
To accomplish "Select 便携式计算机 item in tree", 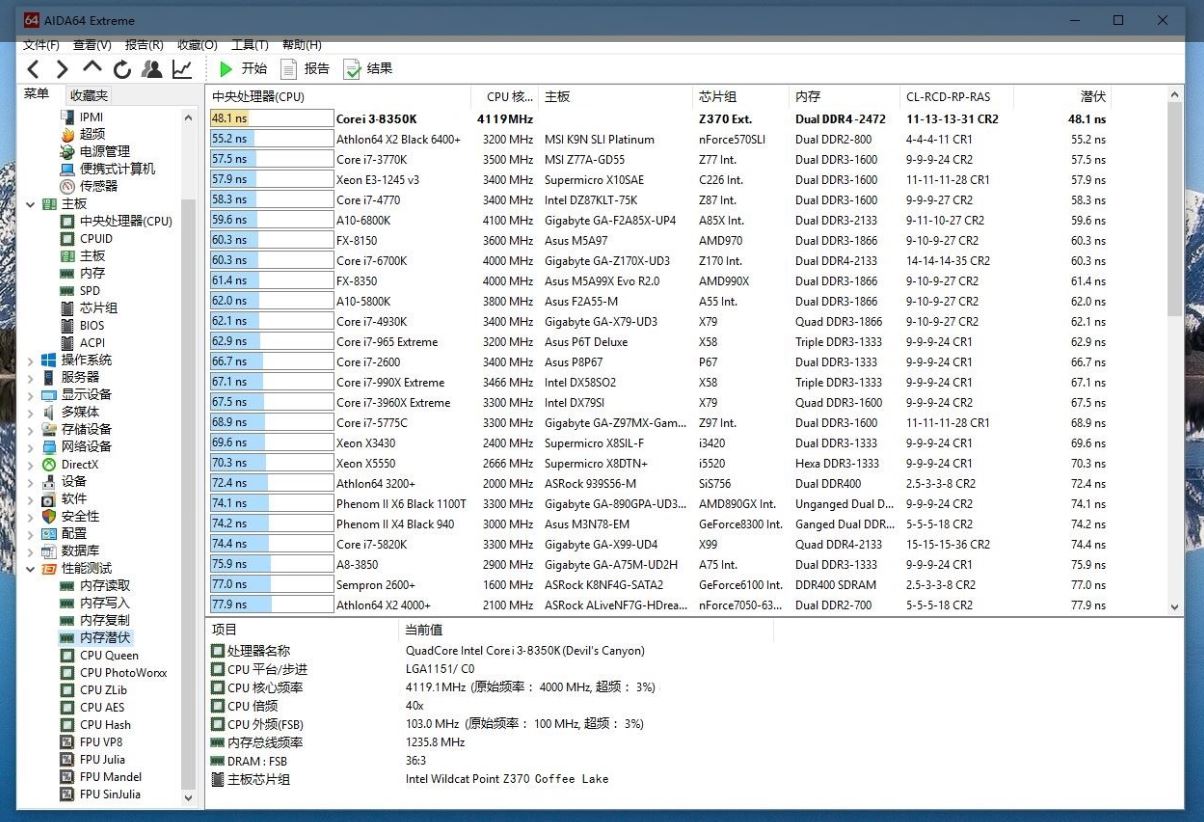I will 118,169.
